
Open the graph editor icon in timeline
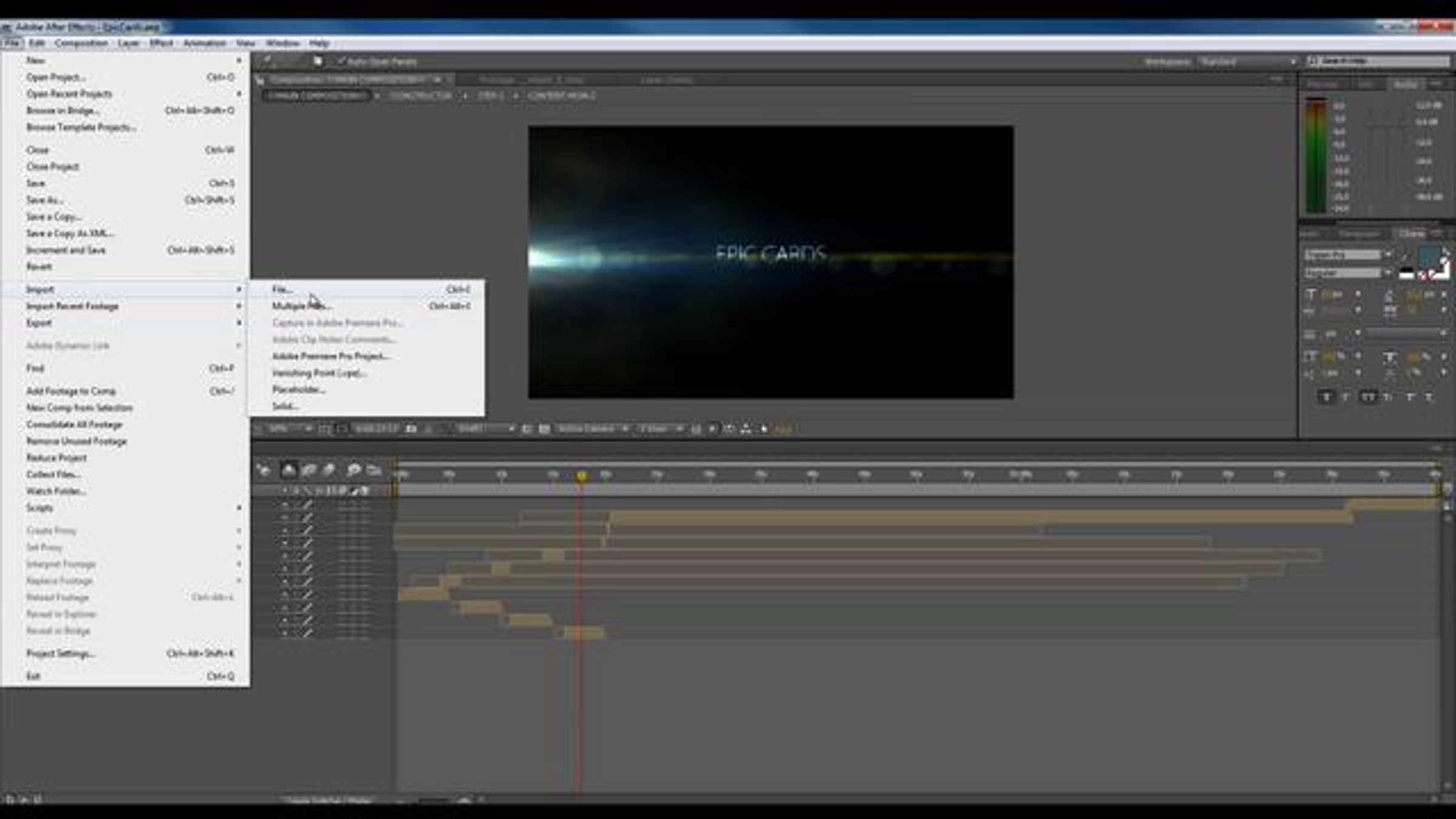(374, 470)
